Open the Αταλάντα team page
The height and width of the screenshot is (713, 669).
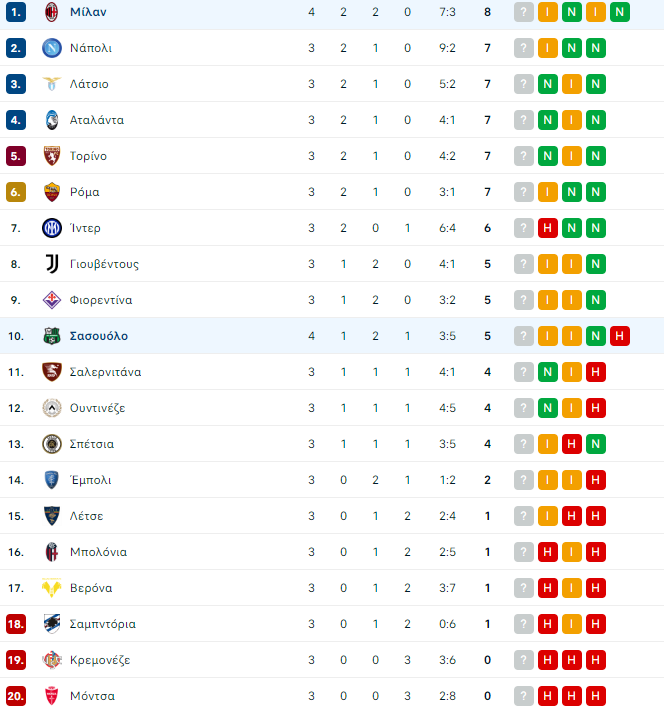96,120
